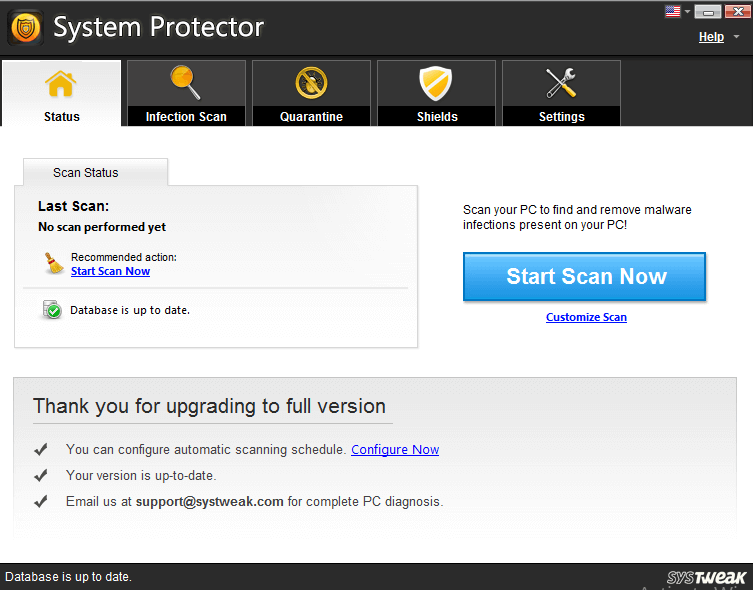Viewport: 753px width, 590px height.
Task: Open the language dropdown arrow beside flag
Action: (x=687, y=12)
